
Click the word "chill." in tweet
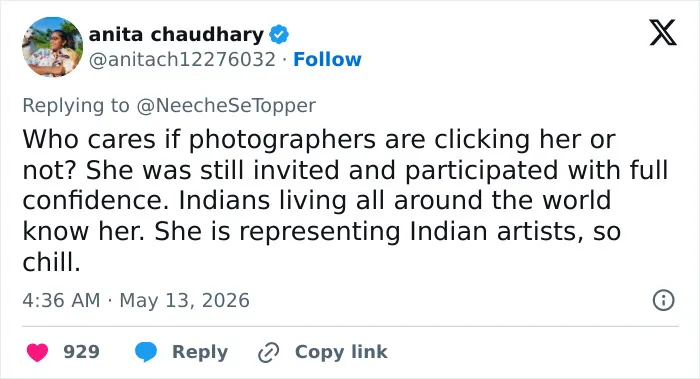(x=51, y=262)
